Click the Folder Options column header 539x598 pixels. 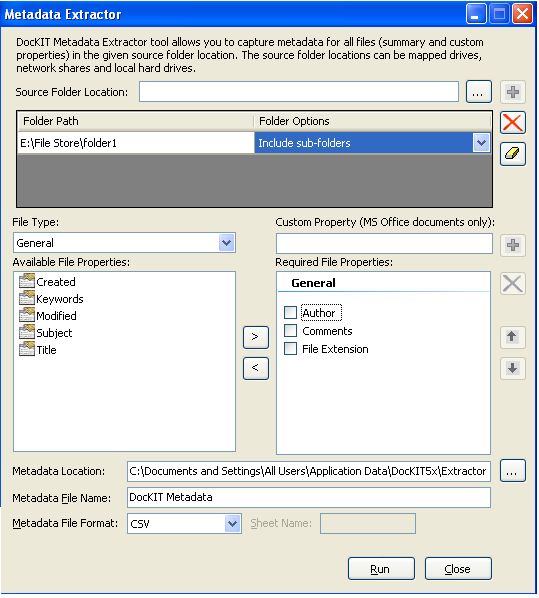point(372,121)
